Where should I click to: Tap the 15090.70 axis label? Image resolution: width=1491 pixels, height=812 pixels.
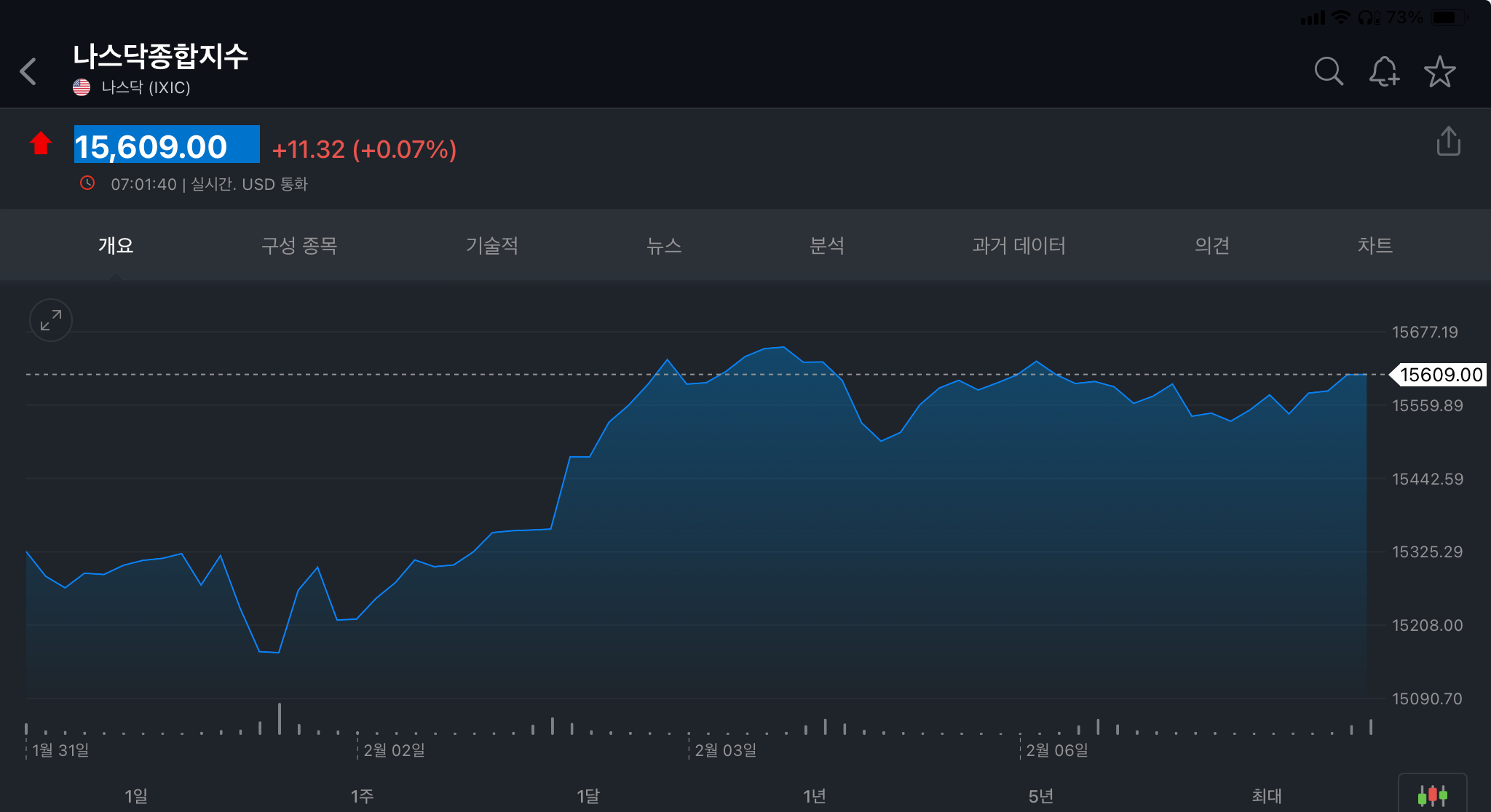[1427, 698]
